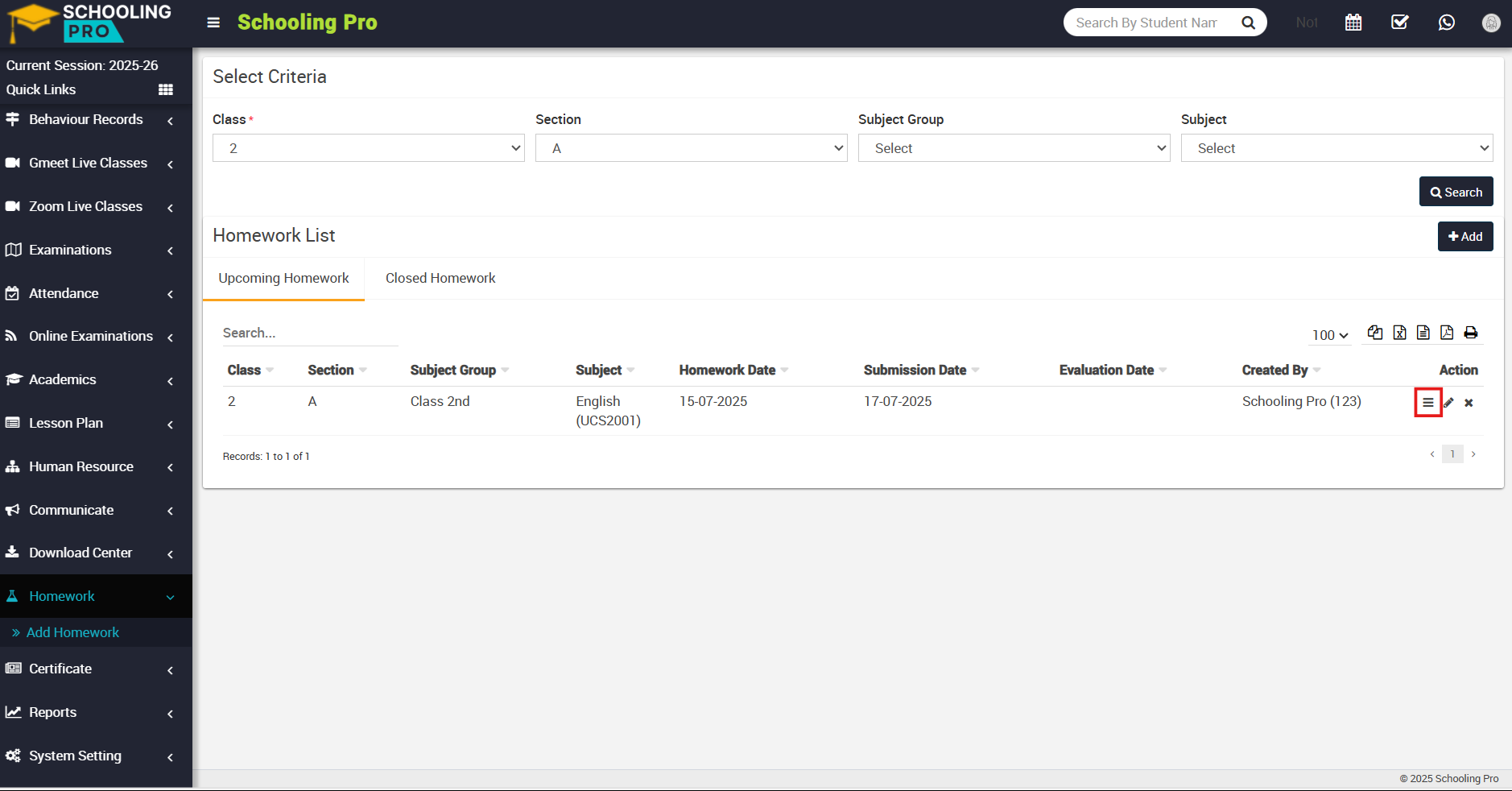This screenshot has height=791, width=1512.
Task: Delete the English homework with the cross icon
Action: click(x=1469, y=403)
